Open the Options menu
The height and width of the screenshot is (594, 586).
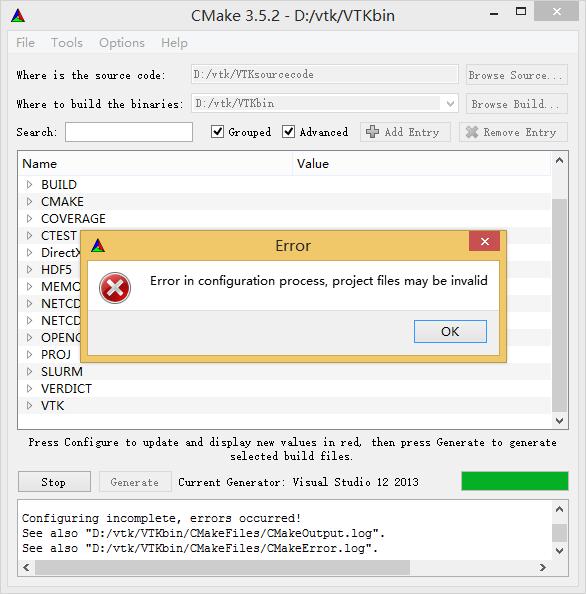pos(122,43)
